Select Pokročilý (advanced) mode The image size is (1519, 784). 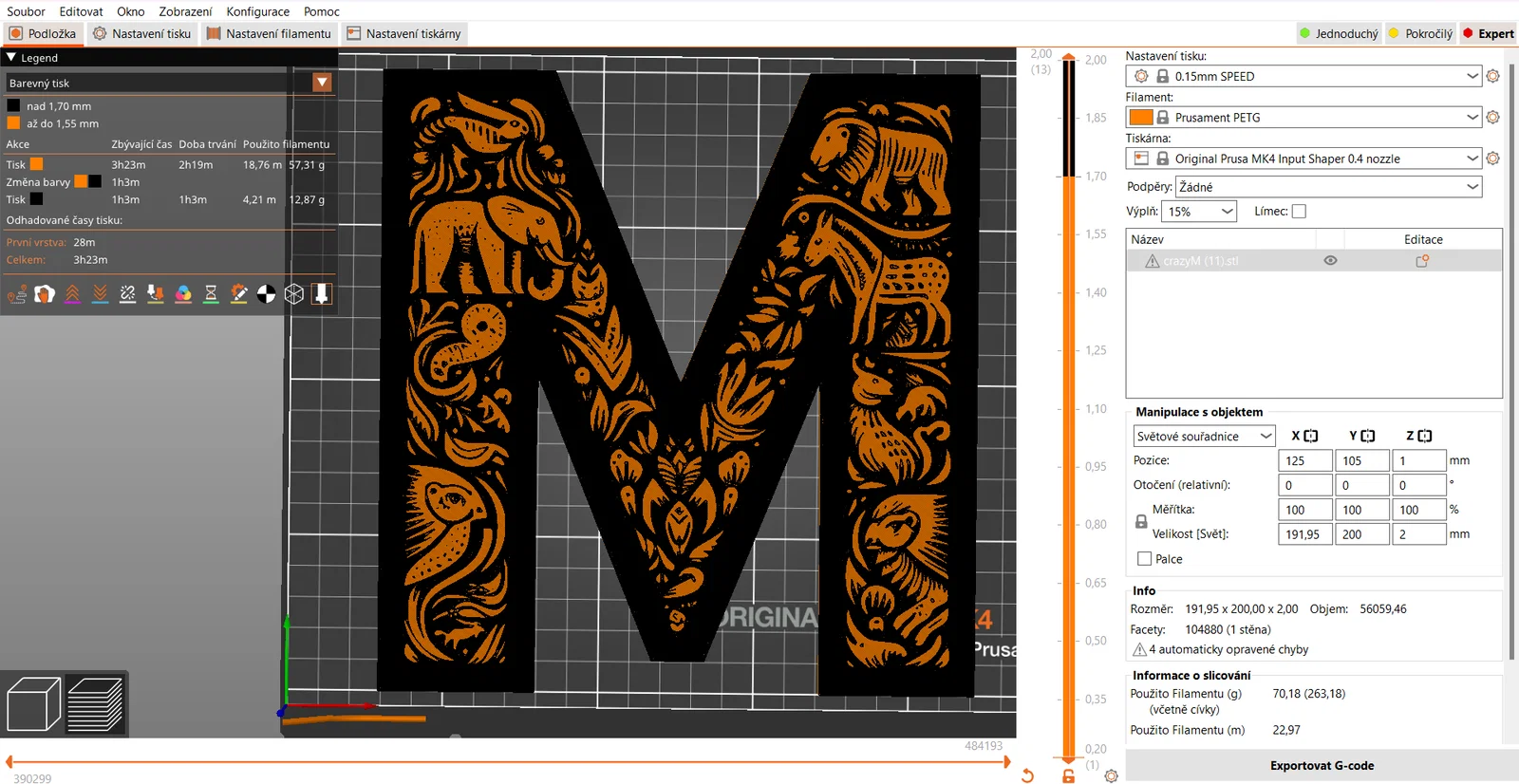pos(1420,33)
